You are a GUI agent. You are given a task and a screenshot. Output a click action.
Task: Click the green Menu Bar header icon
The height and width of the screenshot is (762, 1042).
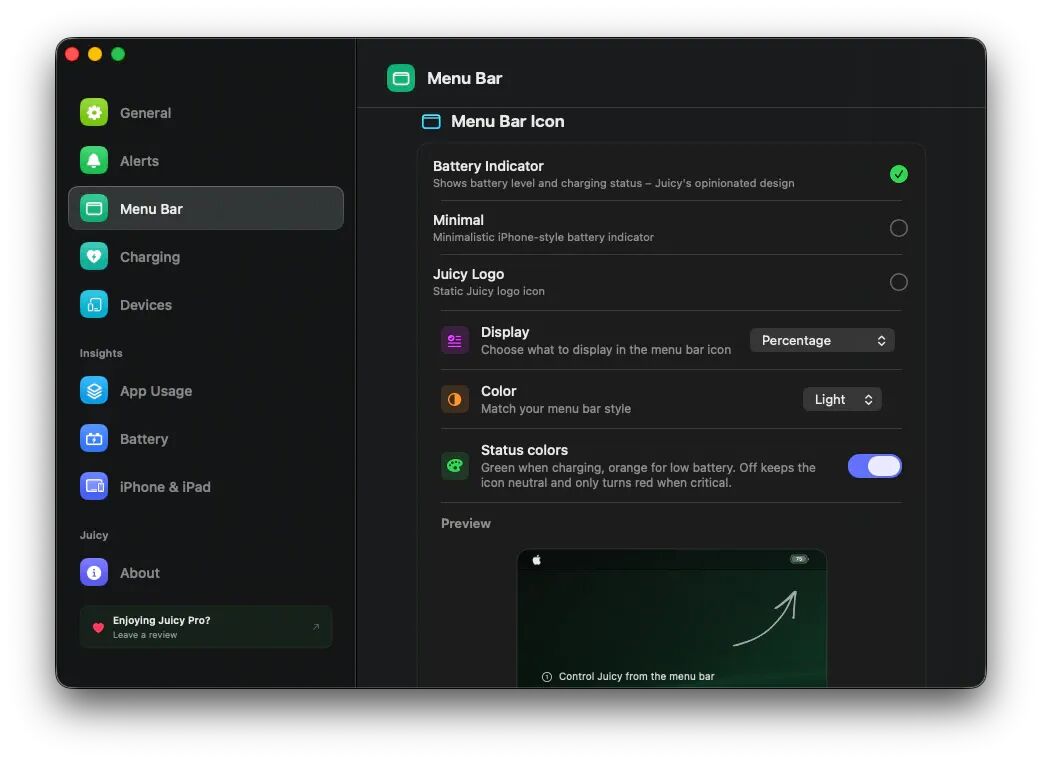(x=401, y=78)
